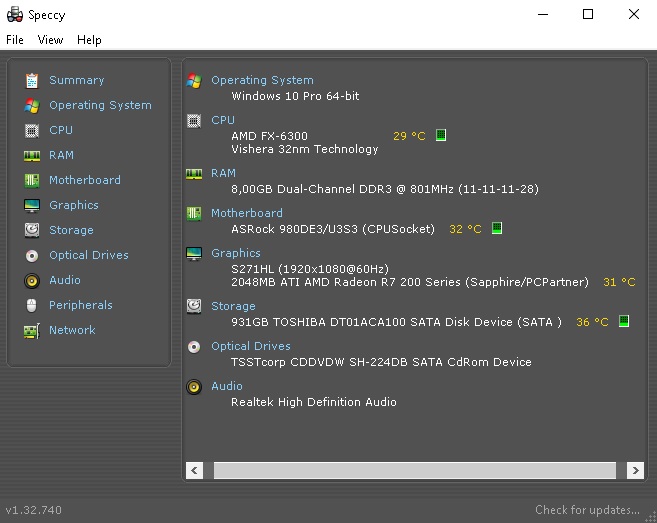Image resolution: width=657 pixels, height=523 pixels.
Task: Click Check for updates link
Action: pyautogui.click(x=587, y=510)
